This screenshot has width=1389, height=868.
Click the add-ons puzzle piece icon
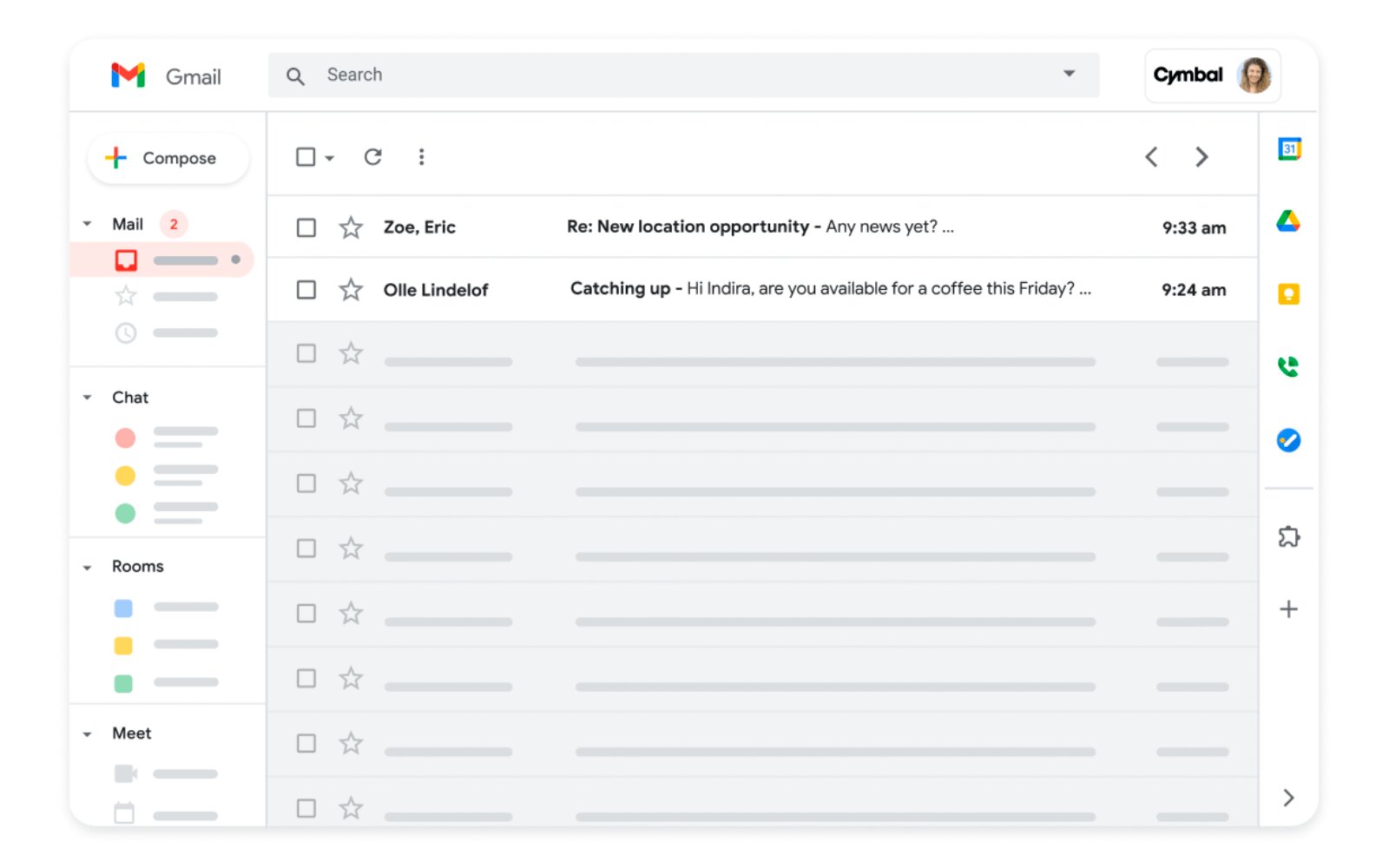(1288, 536)
